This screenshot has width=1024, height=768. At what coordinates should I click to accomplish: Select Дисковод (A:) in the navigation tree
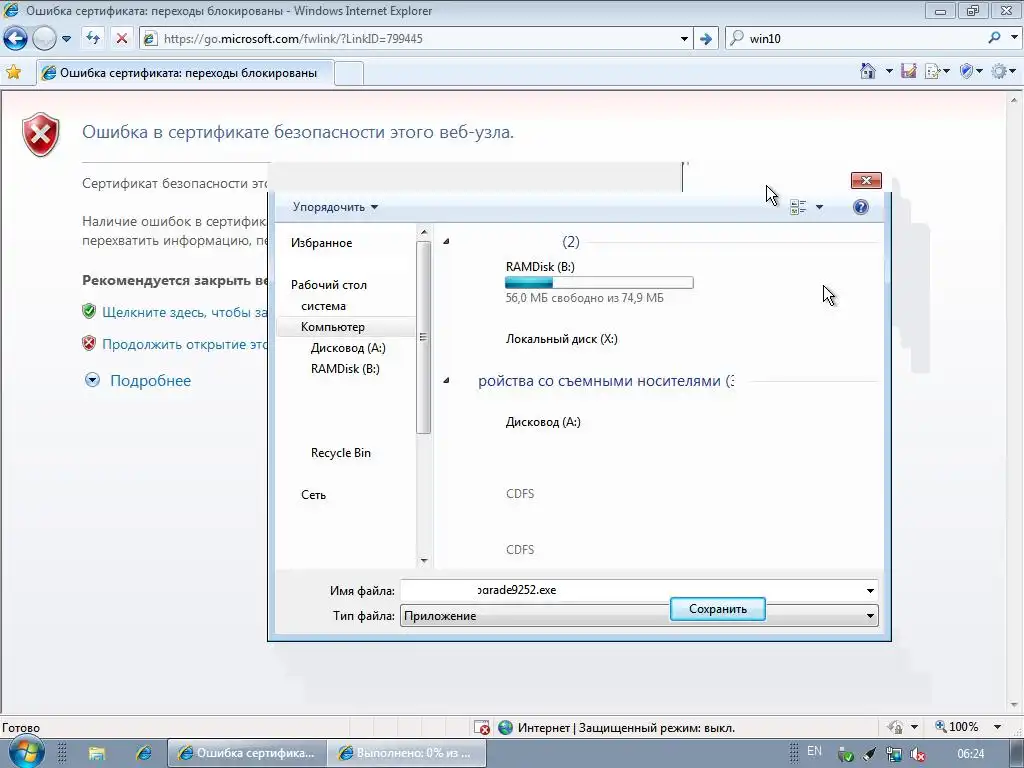click(x=348, y=347)
